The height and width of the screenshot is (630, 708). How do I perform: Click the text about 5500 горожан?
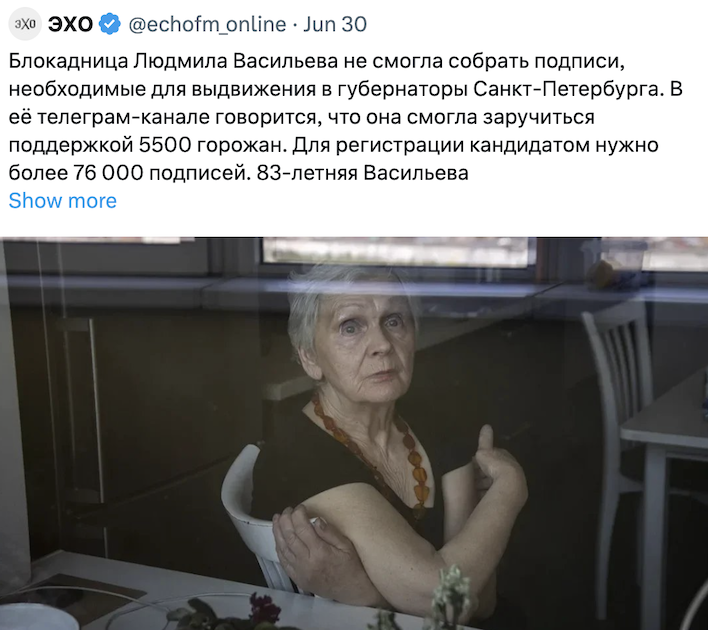point(213,145)
